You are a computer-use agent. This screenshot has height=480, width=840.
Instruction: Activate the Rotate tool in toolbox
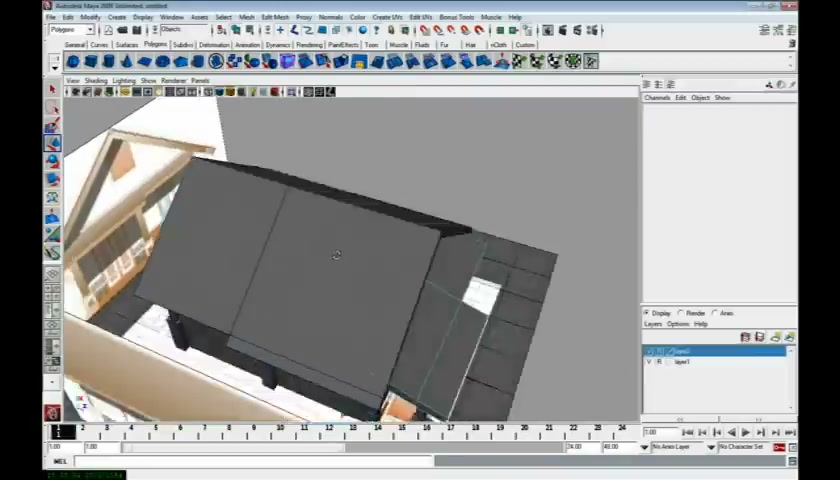point(52,161)
